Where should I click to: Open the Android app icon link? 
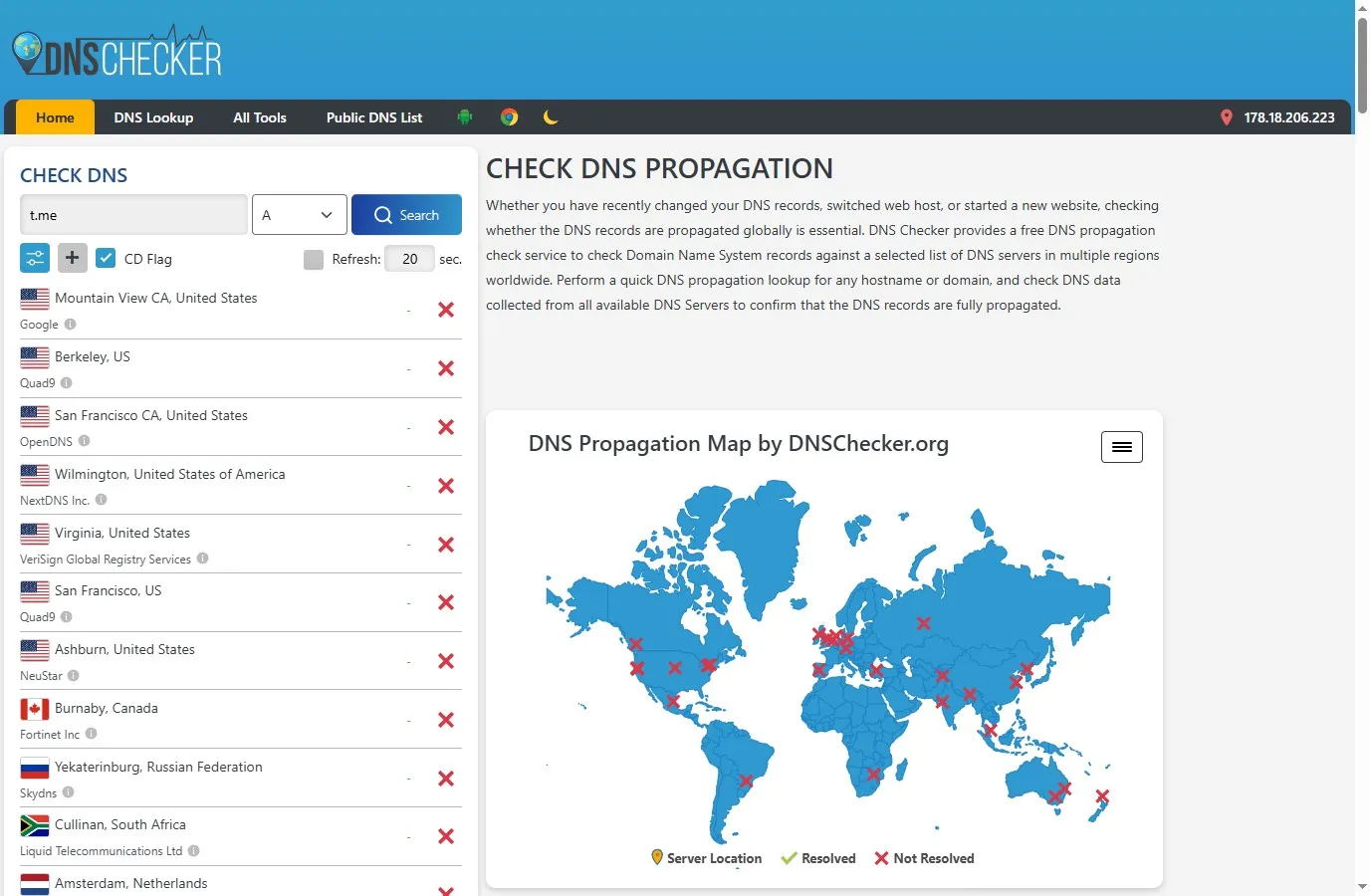tap(465, 117)
